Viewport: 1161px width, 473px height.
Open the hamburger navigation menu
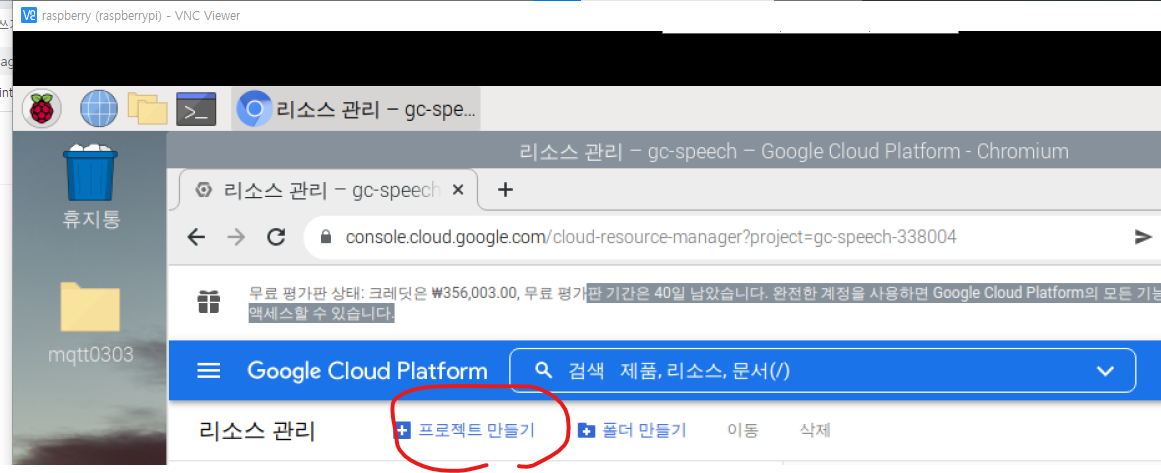209,371
